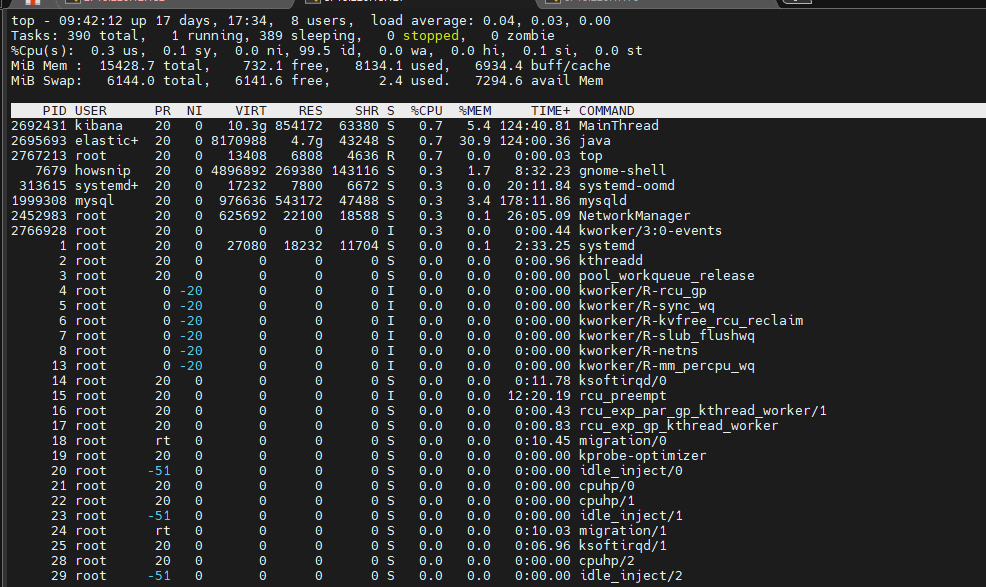Click the rcu_exp_par_gp_kthread_worker/1 process name

pos(702,411)
